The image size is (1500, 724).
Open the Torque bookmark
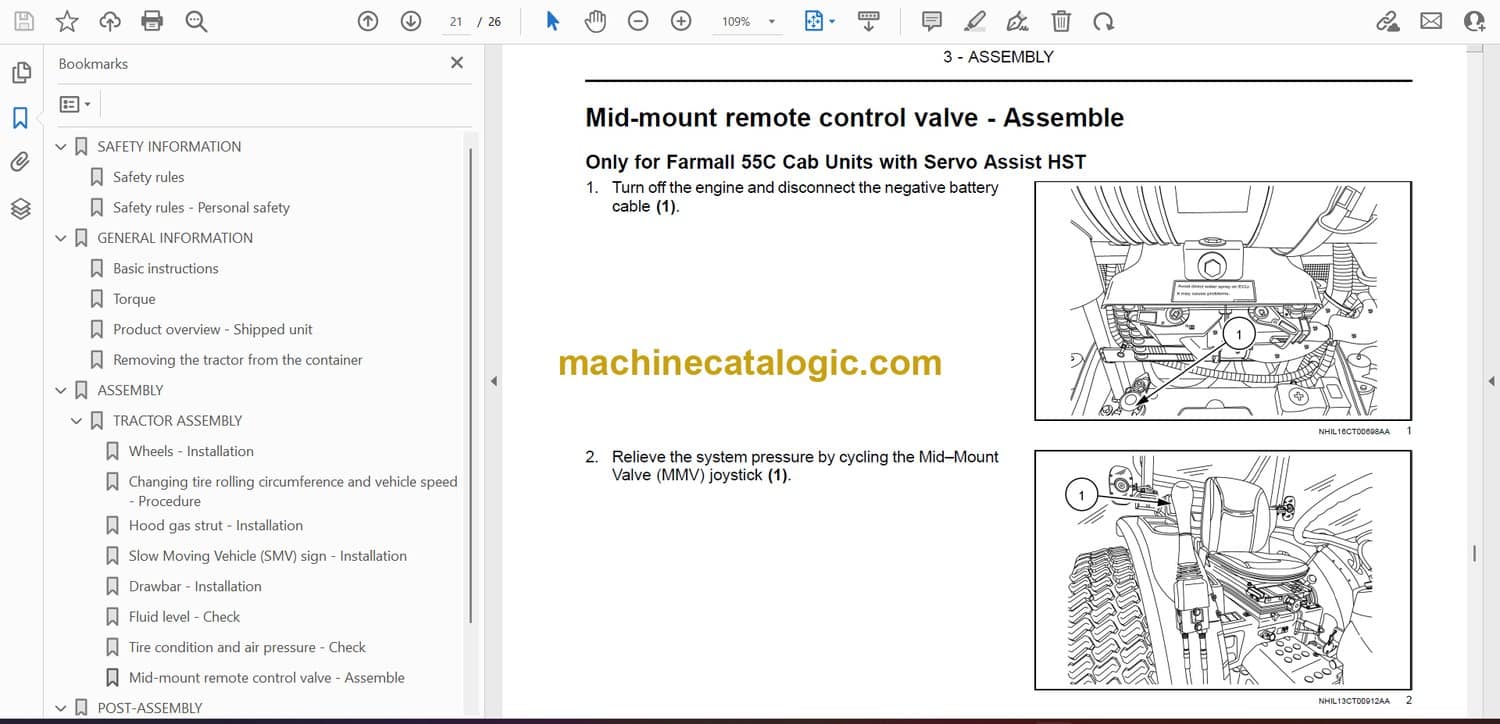click(134, 299)
